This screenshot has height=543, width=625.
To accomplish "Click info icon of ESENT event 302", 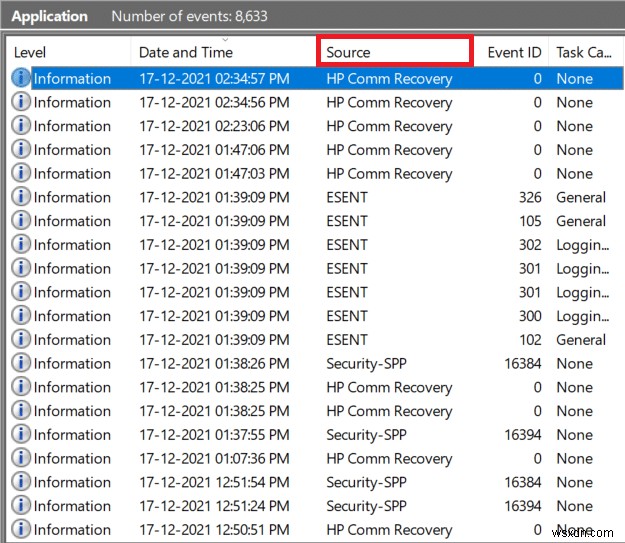I will 21,244.
